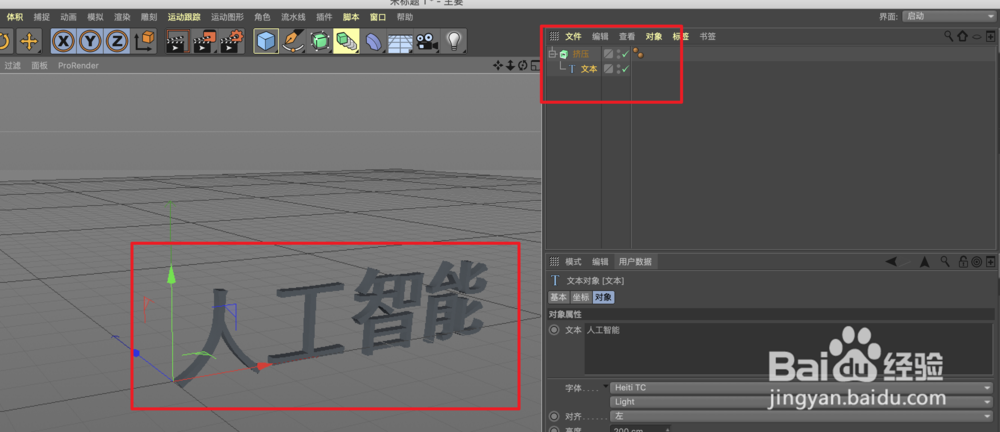Collapse the 挤压 object tree
This screenshot has width=1000, height=432.
coord(552,54)
